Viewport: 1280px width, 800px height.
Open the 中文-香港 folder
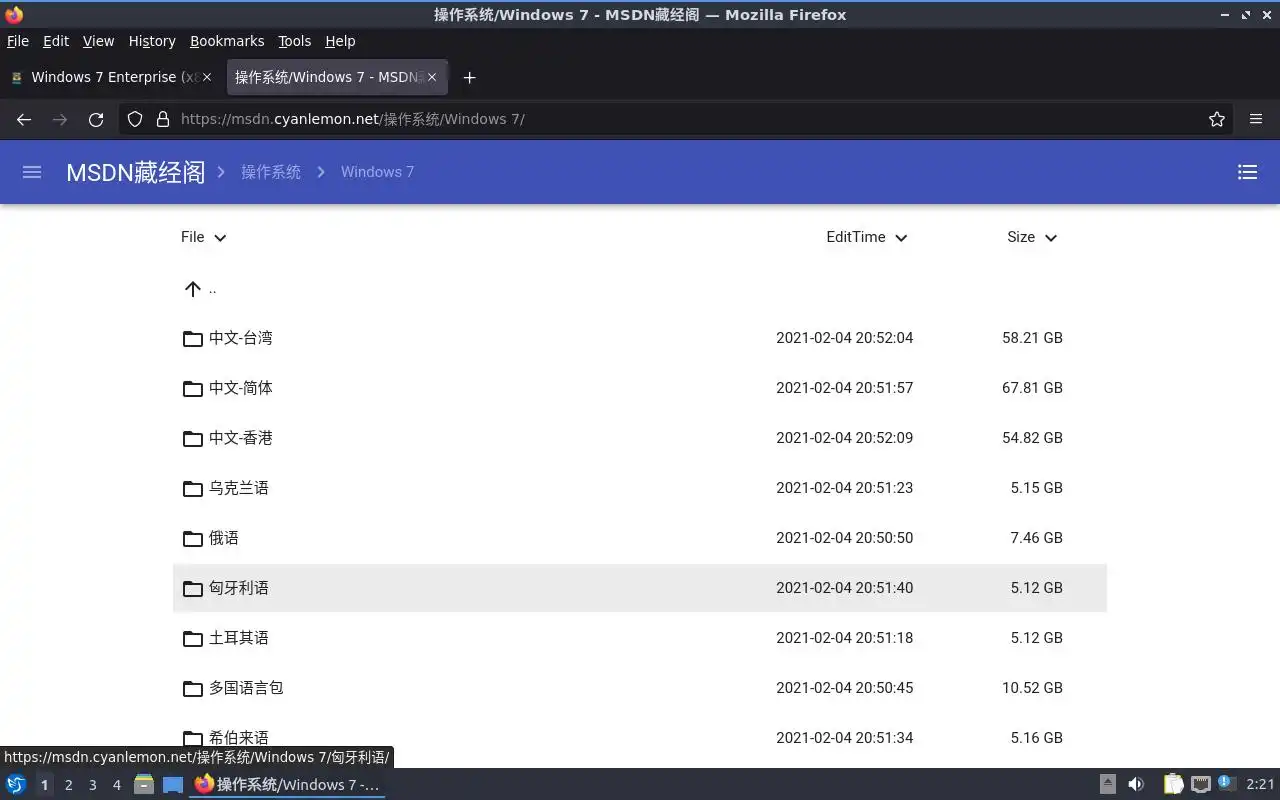(640, 438)
